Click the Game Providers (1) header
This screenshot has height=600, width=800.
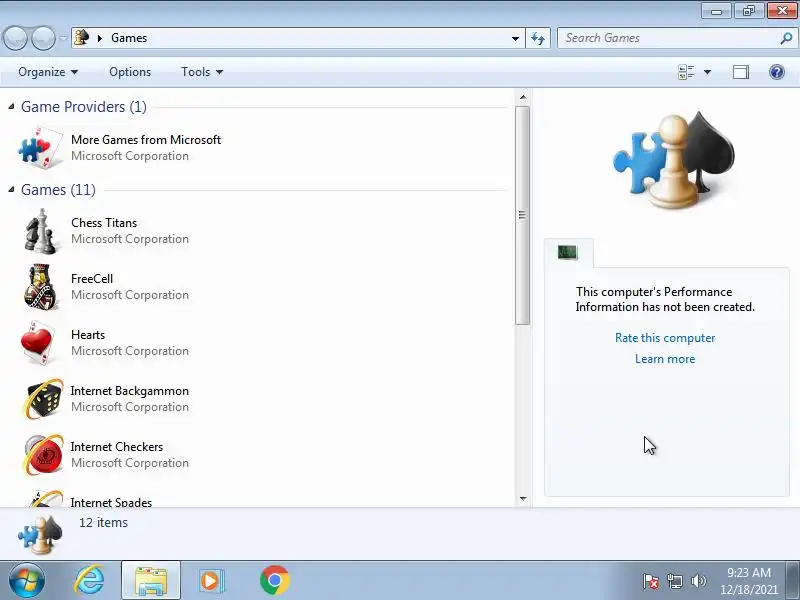(84, 107)
